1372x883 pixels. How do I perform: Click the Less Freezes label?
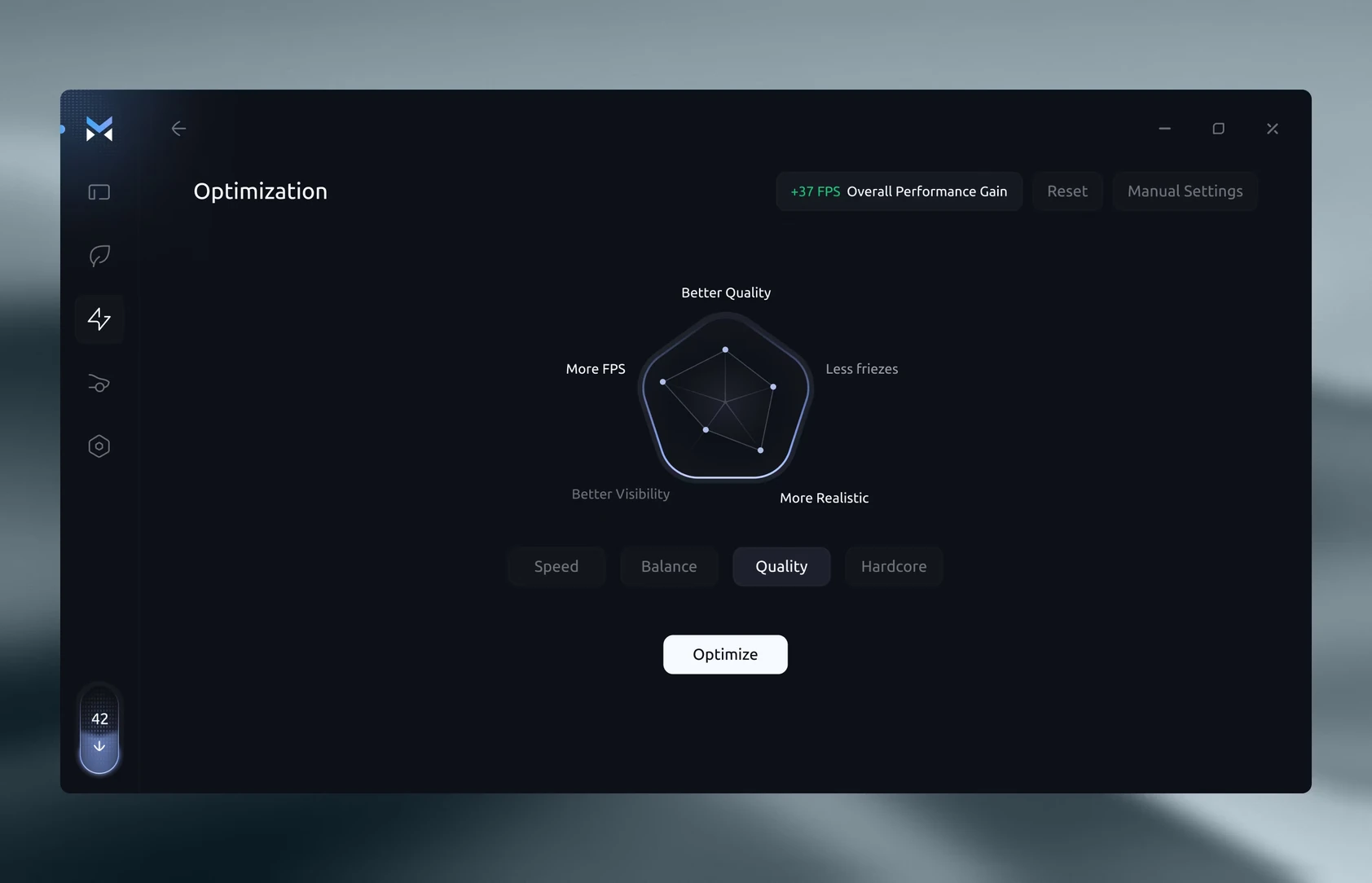click(862, 369)
